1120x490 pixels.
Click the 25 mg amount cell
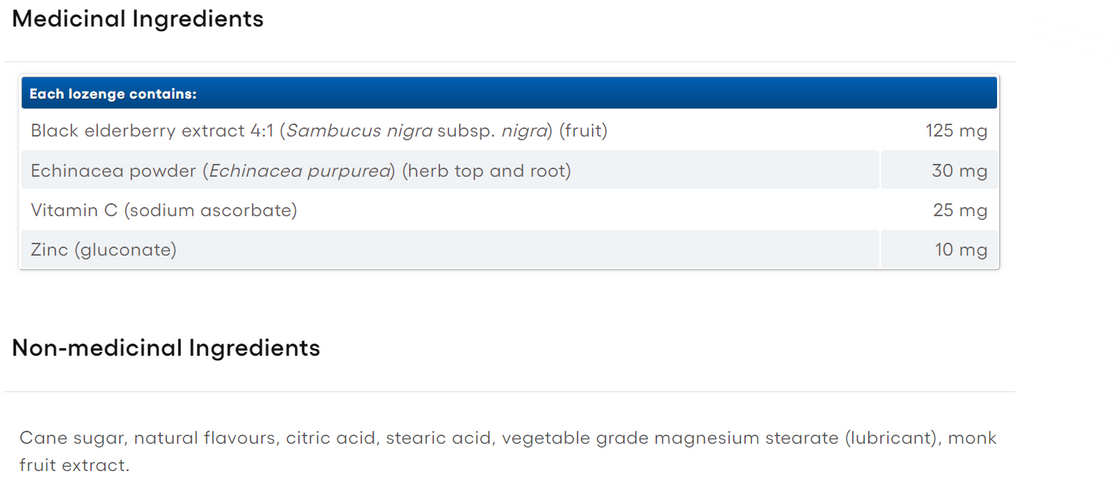click(959, 211)
